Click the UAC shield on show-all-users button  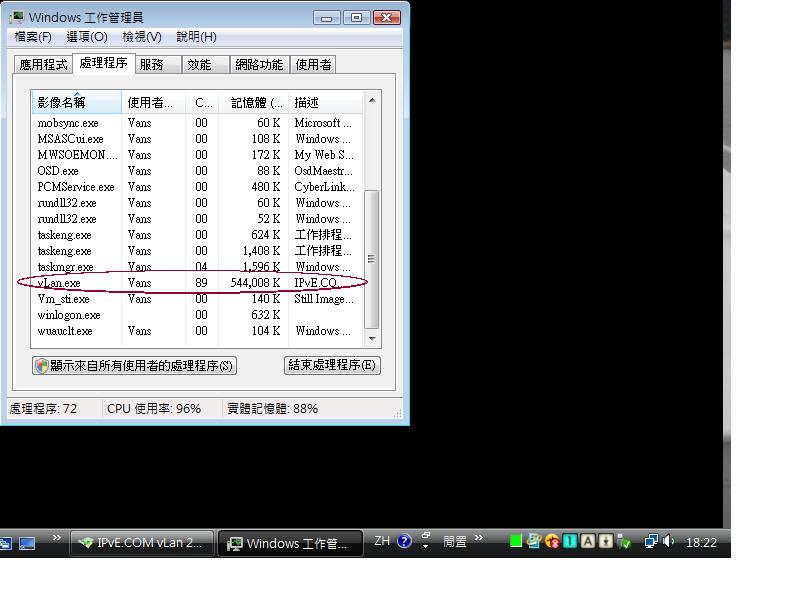(42, 365)
